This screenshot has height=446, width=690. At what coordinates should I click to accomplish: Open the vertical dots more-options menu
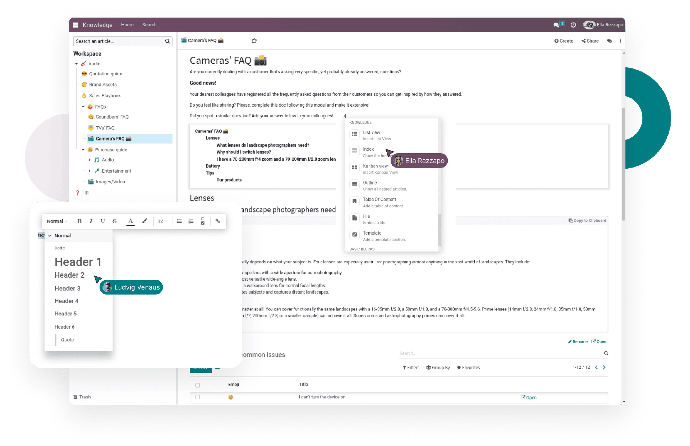[620, 41]
